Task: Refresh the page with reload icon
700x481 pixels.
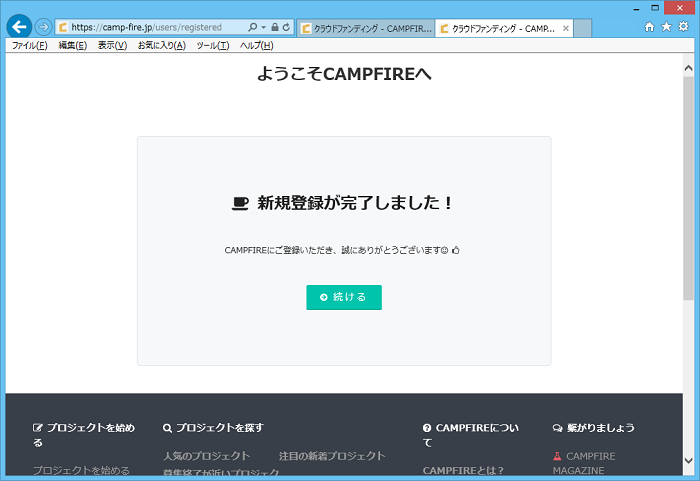Action: point(286,27)
